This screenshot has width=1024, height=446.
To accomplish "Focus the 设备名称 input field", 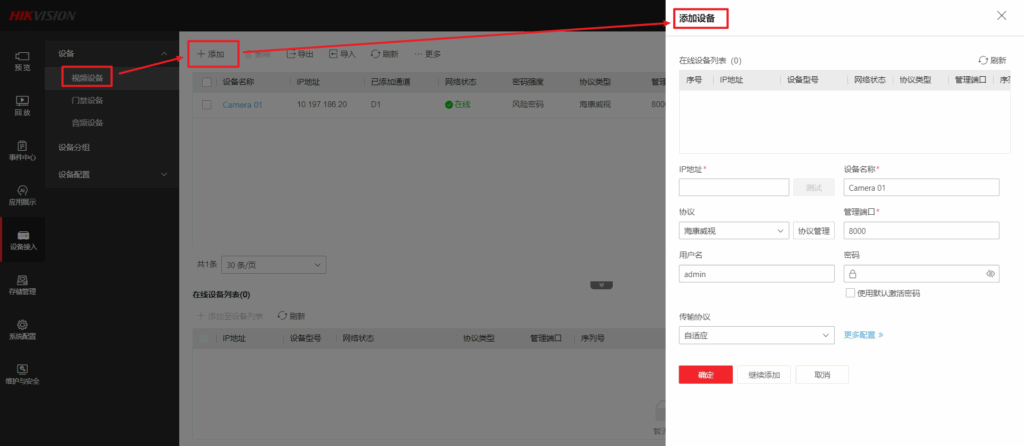I will pos(921,187).
